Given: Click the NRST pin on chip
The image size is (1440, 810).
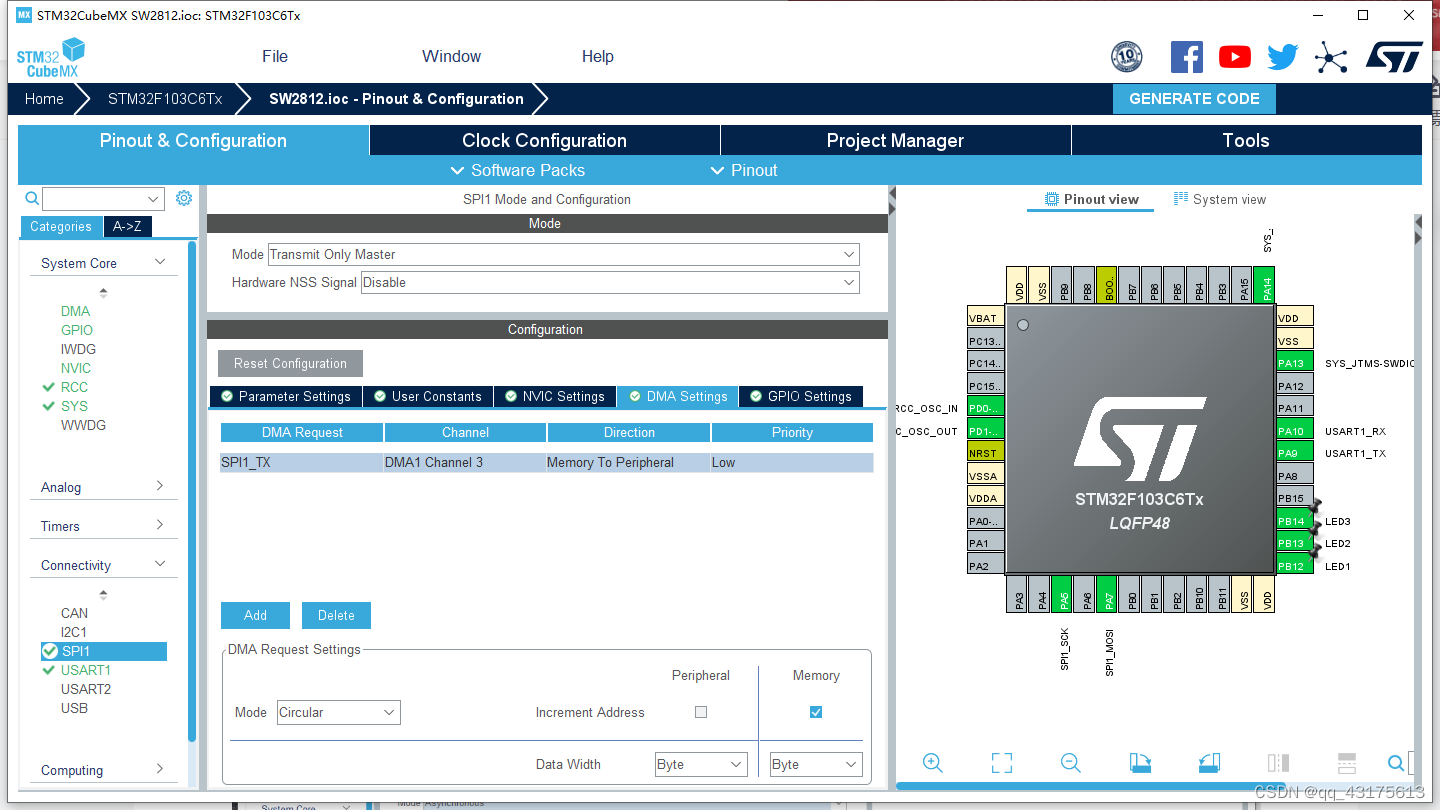Looking at the screenshot, I should (984, 453).
